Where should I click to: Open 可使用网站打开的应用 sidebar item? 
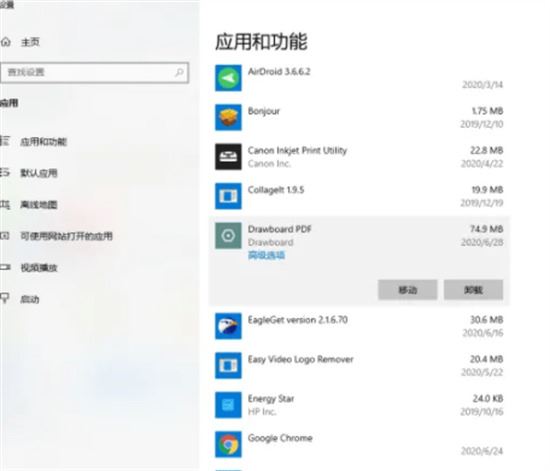(x=66, y=236)
